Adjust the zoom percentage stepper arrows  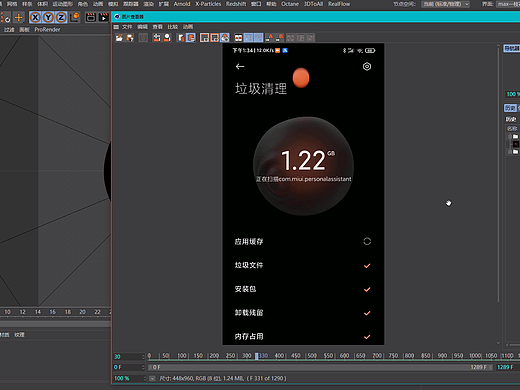145,378
